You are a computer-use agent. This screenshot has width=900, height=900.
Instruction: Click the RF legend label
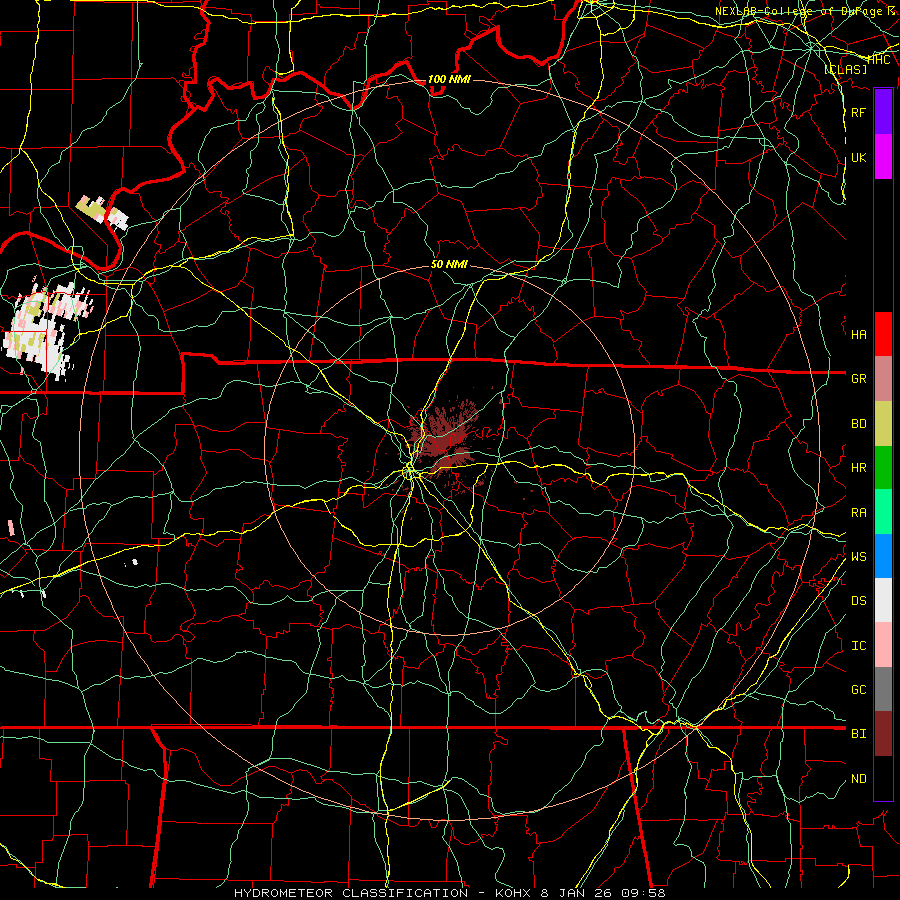click(858, 112)
